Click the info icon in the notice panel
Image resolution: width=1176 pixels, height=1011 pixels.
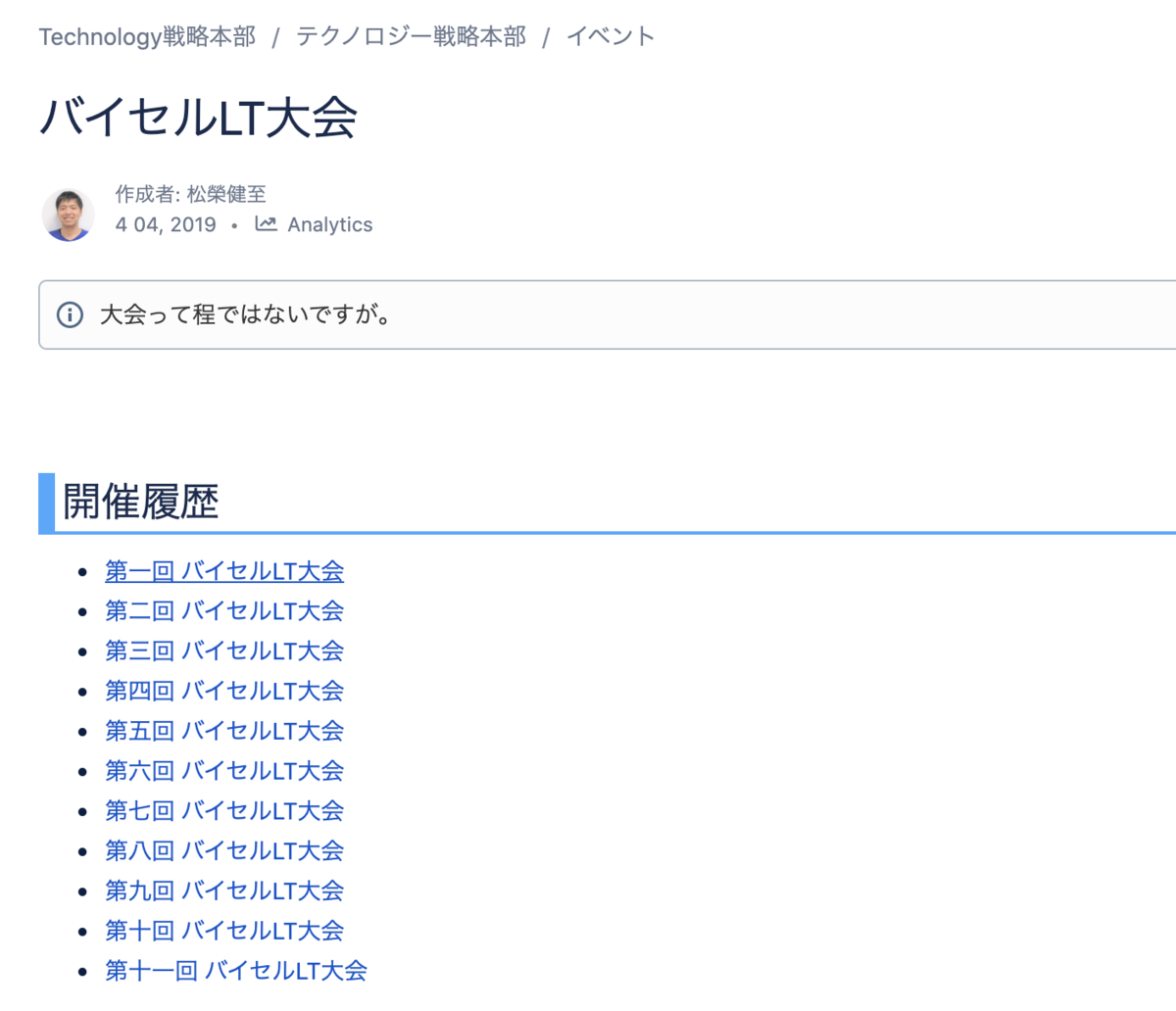70,314
